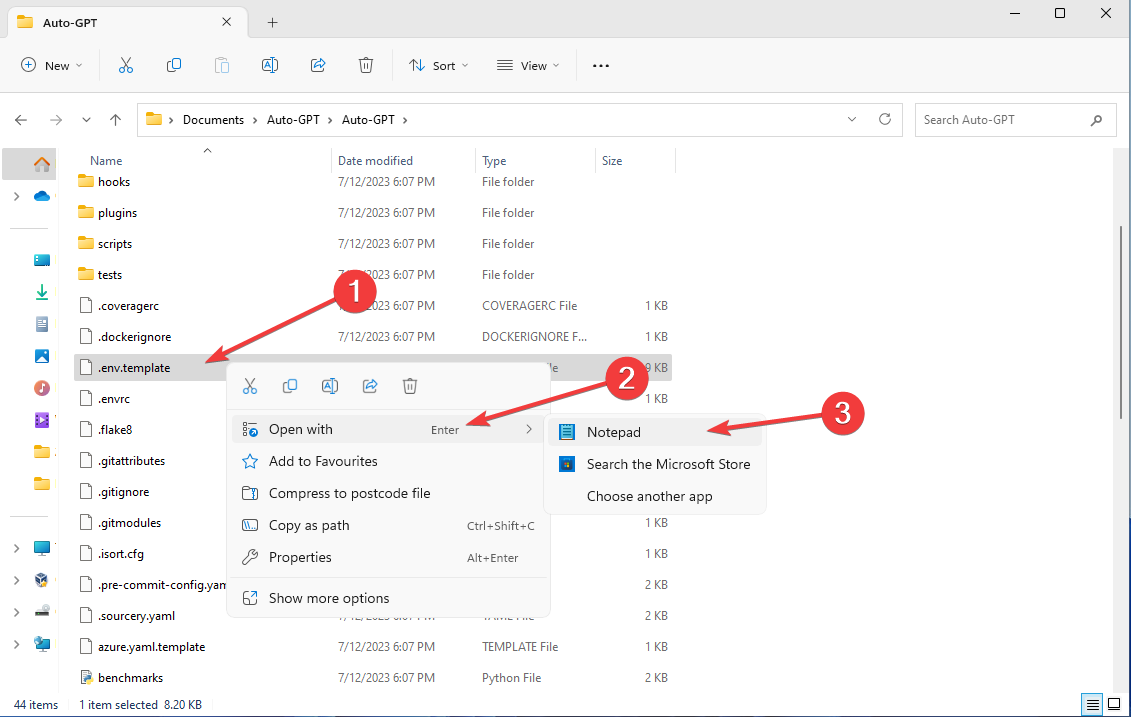Viewport: 1131px width, 717px height.
Task: Expand the New item dropdown
Action: (x=51, y=66)
